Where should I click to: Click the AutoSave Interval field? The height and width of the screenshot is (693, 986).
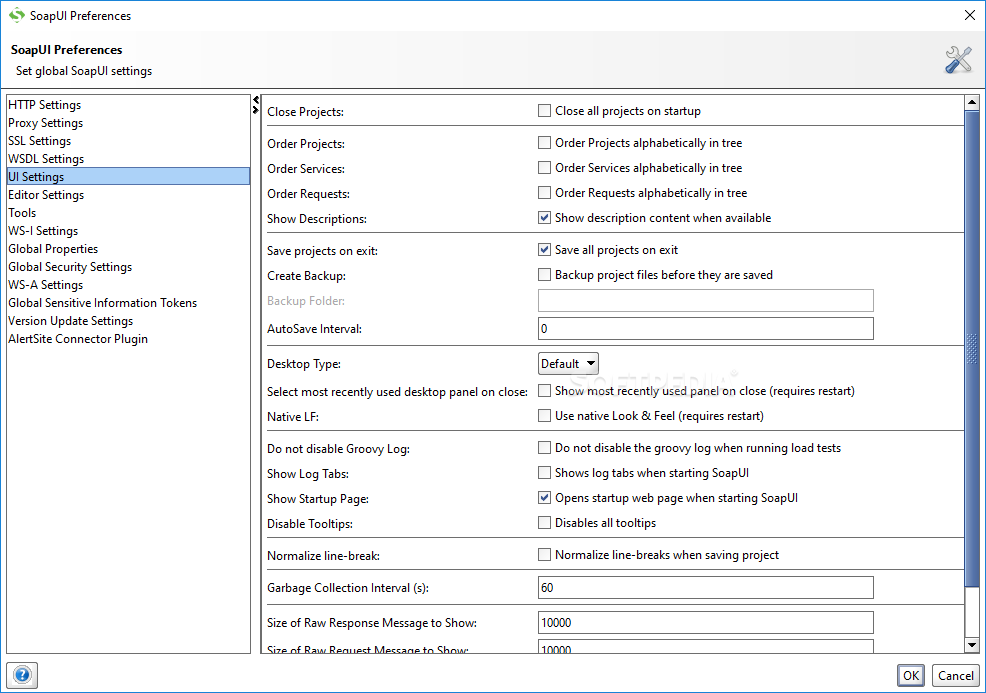tap(706, 328)
